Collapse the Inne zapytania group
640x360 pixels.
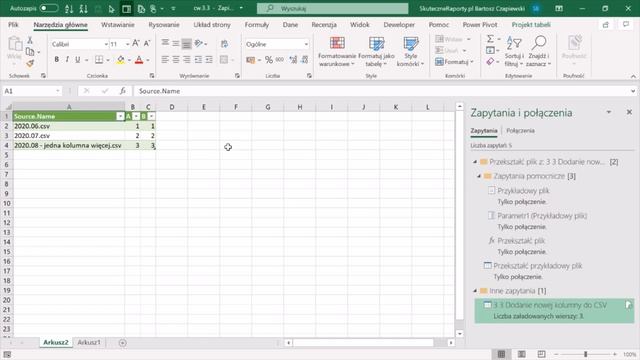coord(475,291)
